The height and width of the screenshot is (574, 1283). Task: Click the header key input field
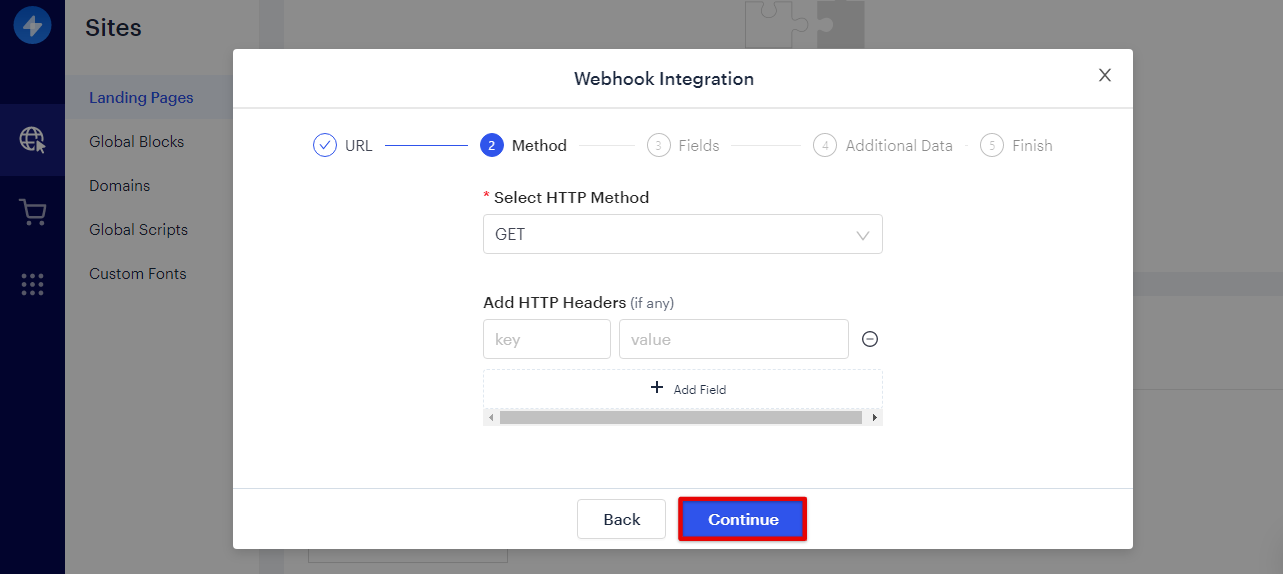(x=547, y=339)
